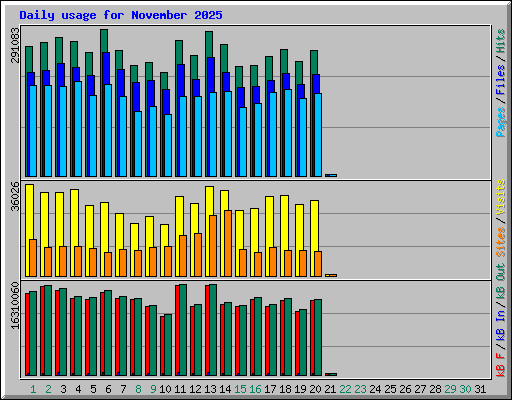512x400 pixels.
Task: Click day label 15 on the x-axis
Action: [x=240, y=389]
